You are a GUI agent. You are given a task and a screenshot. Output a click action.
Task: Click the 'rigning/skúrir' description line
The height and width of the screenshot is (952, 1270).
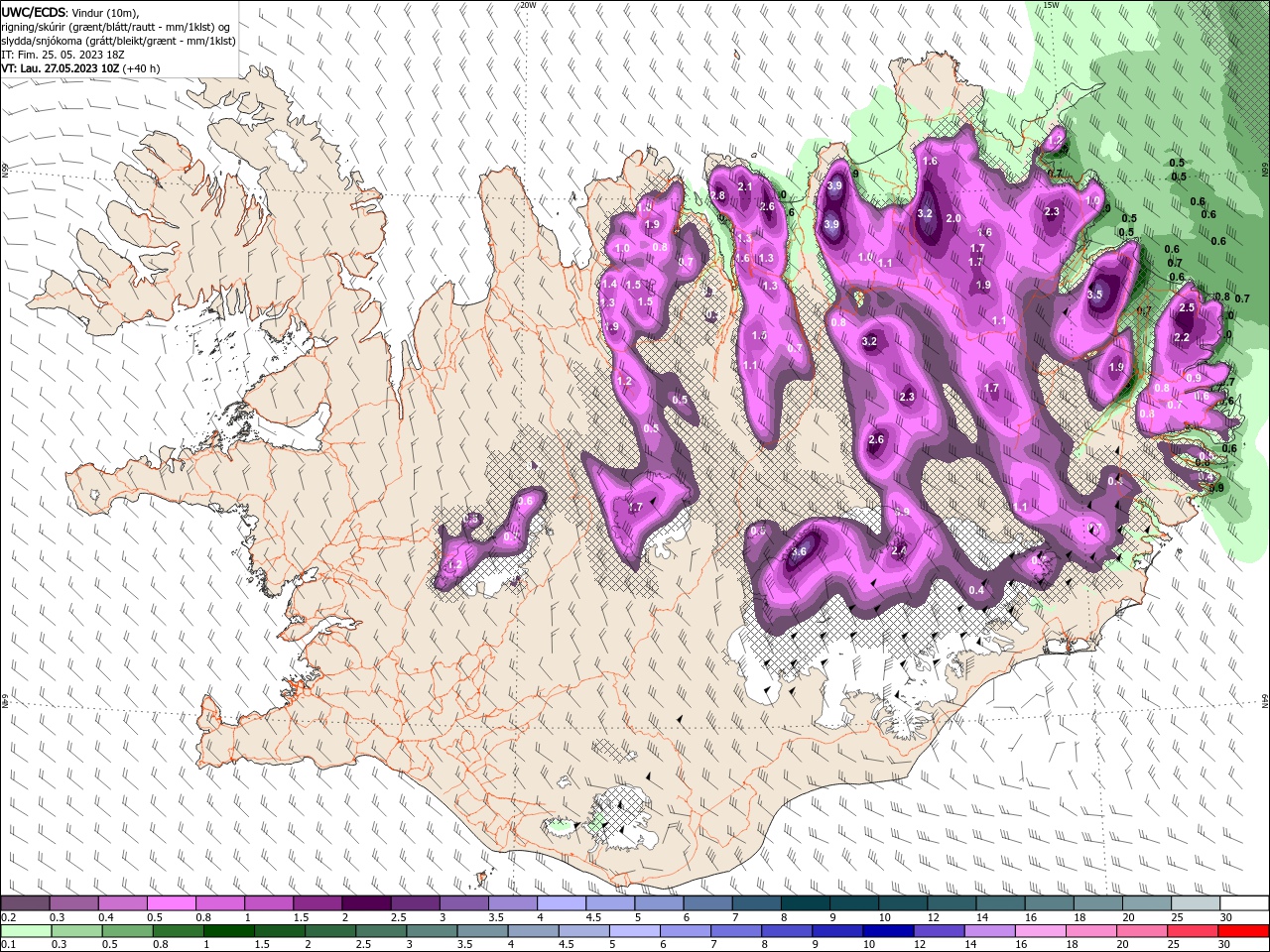coord(115,27)
